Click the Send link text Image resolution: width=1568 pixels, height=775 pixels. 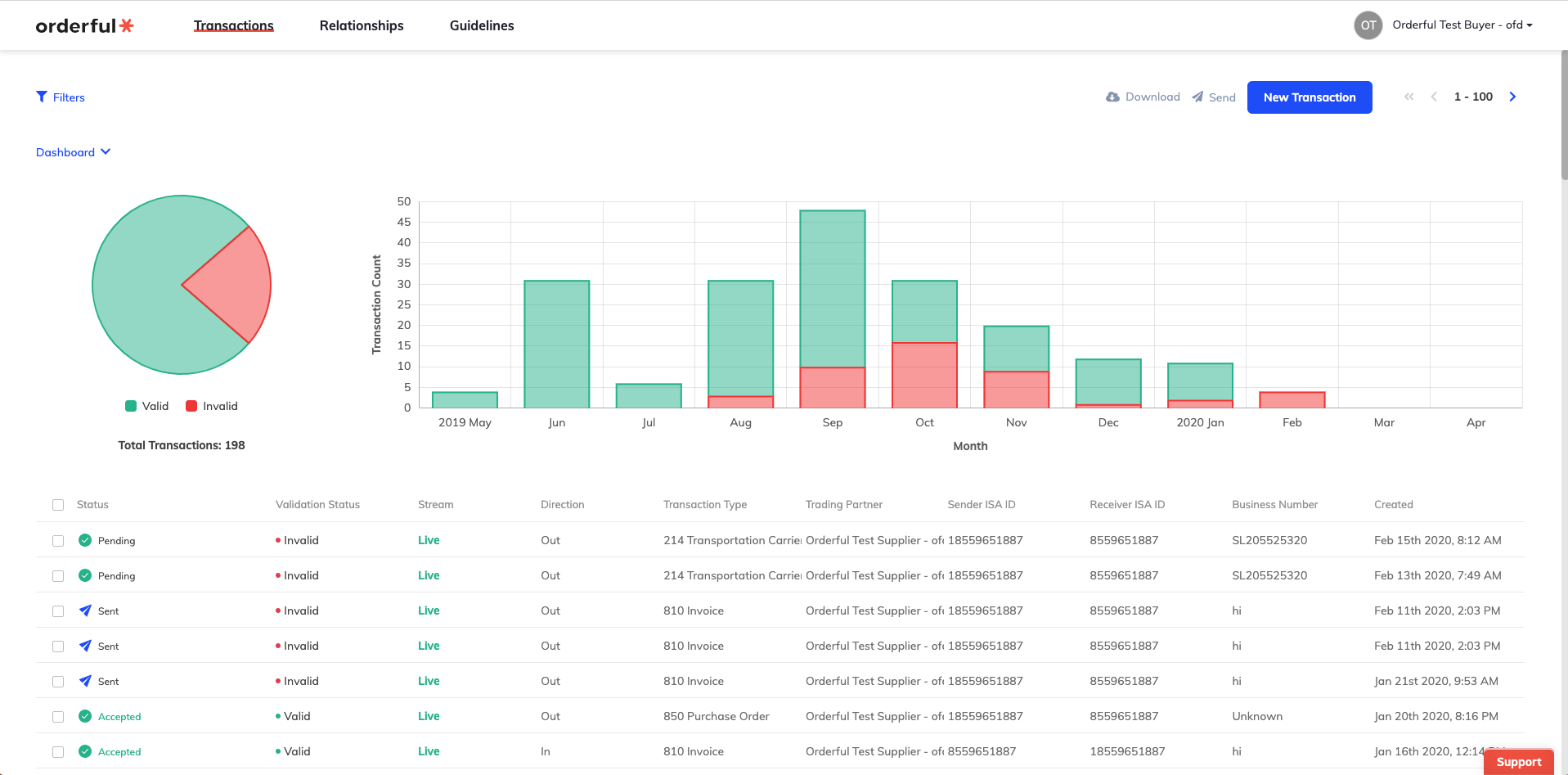pyautogui.click(x=1222, y=97)
